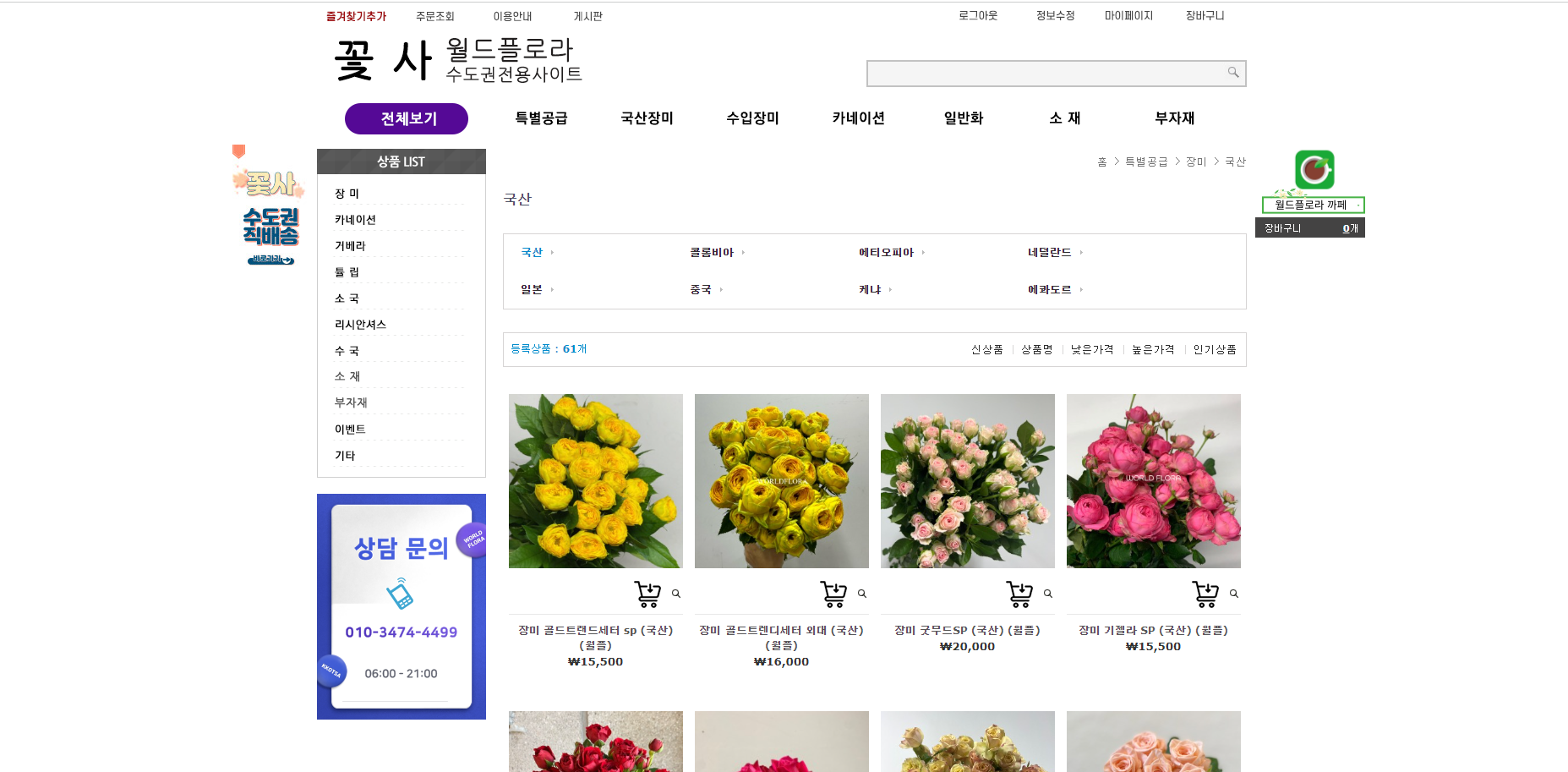Click the 꽃사 수도권 직배송 side banner

(270, 205)
